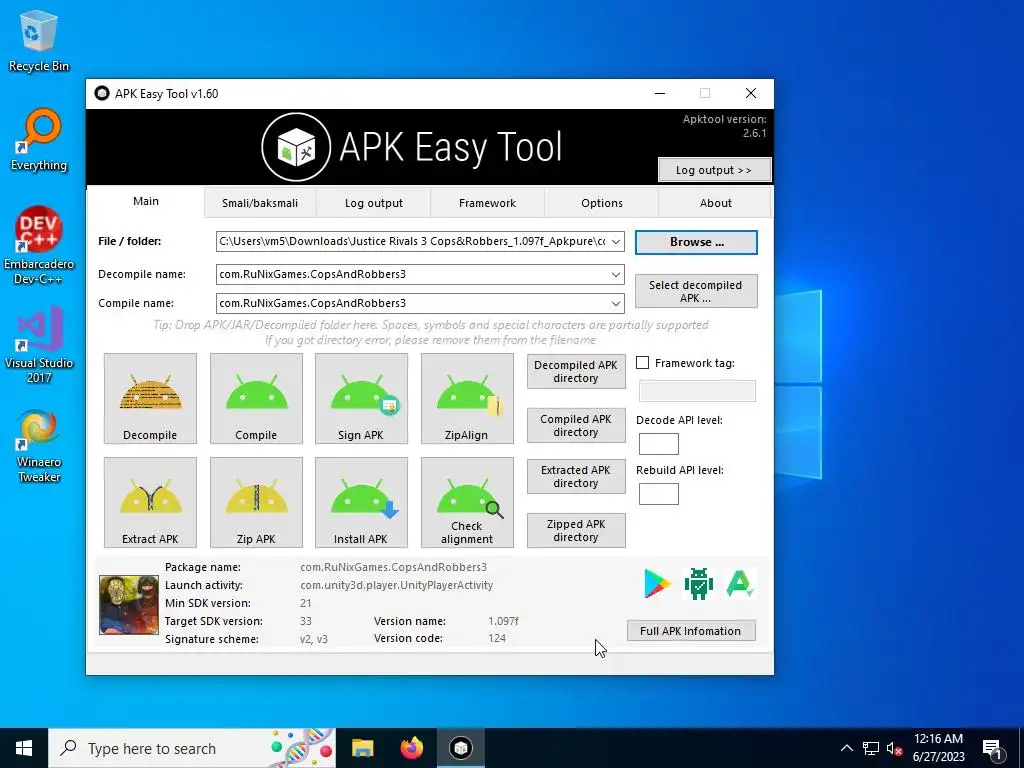Switch to the Framework tab
Image resolution: width=1024 pixels, height=768 pixels.
tap(487, 203)
